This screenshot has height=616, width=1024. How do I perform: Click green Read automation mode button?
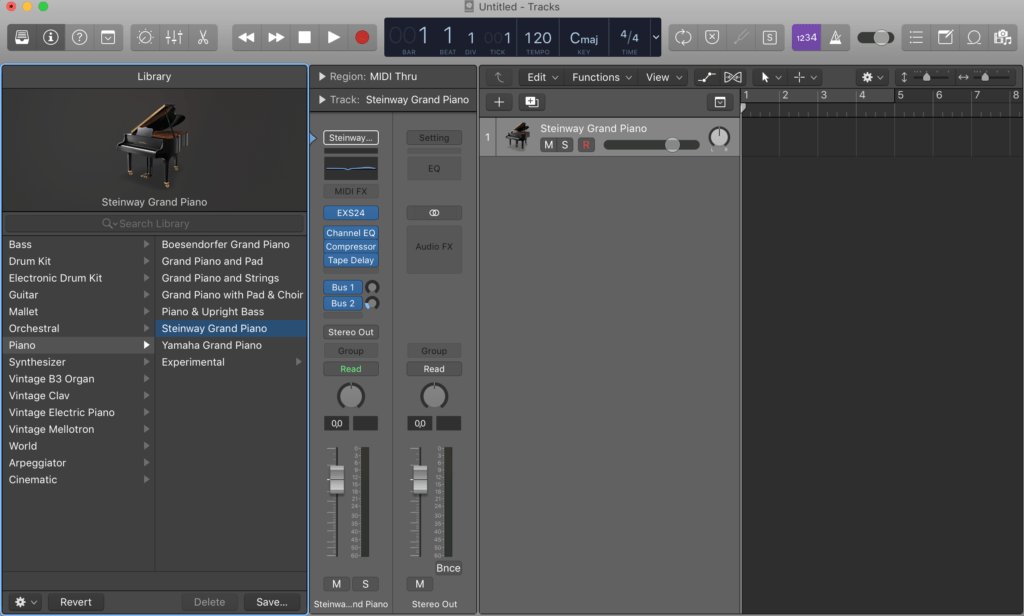click(x=351, y=369)
